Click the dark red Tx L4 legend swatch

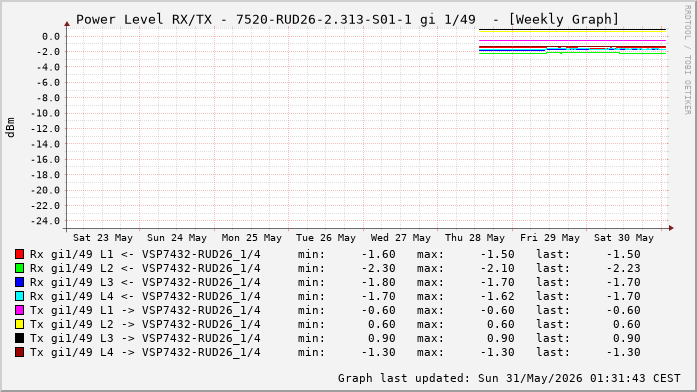click(20, 352)
